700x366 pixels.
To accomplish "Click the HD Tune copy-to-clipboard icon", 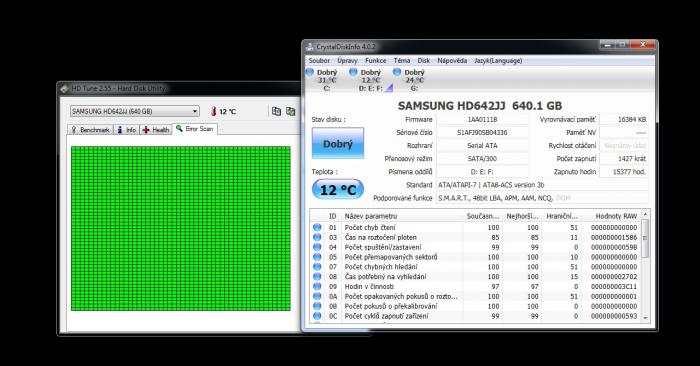I will tap(276, 111).
